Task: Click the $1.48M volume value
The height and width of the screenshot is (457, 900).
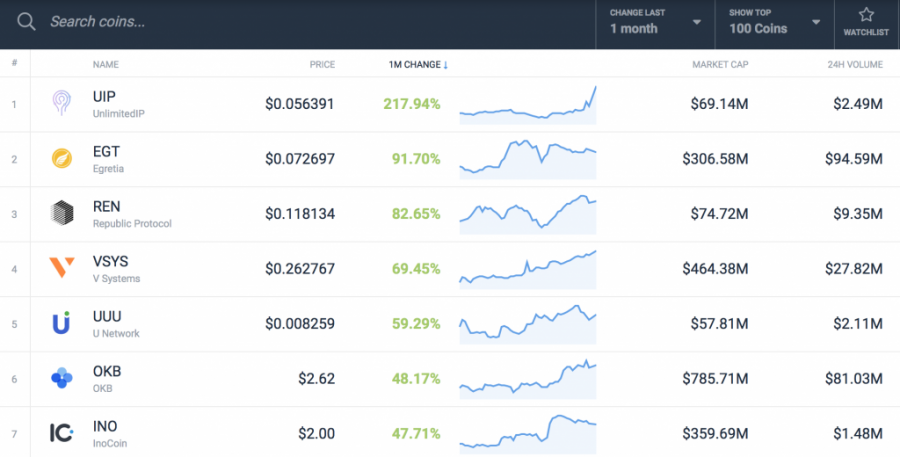Action: 858,433
